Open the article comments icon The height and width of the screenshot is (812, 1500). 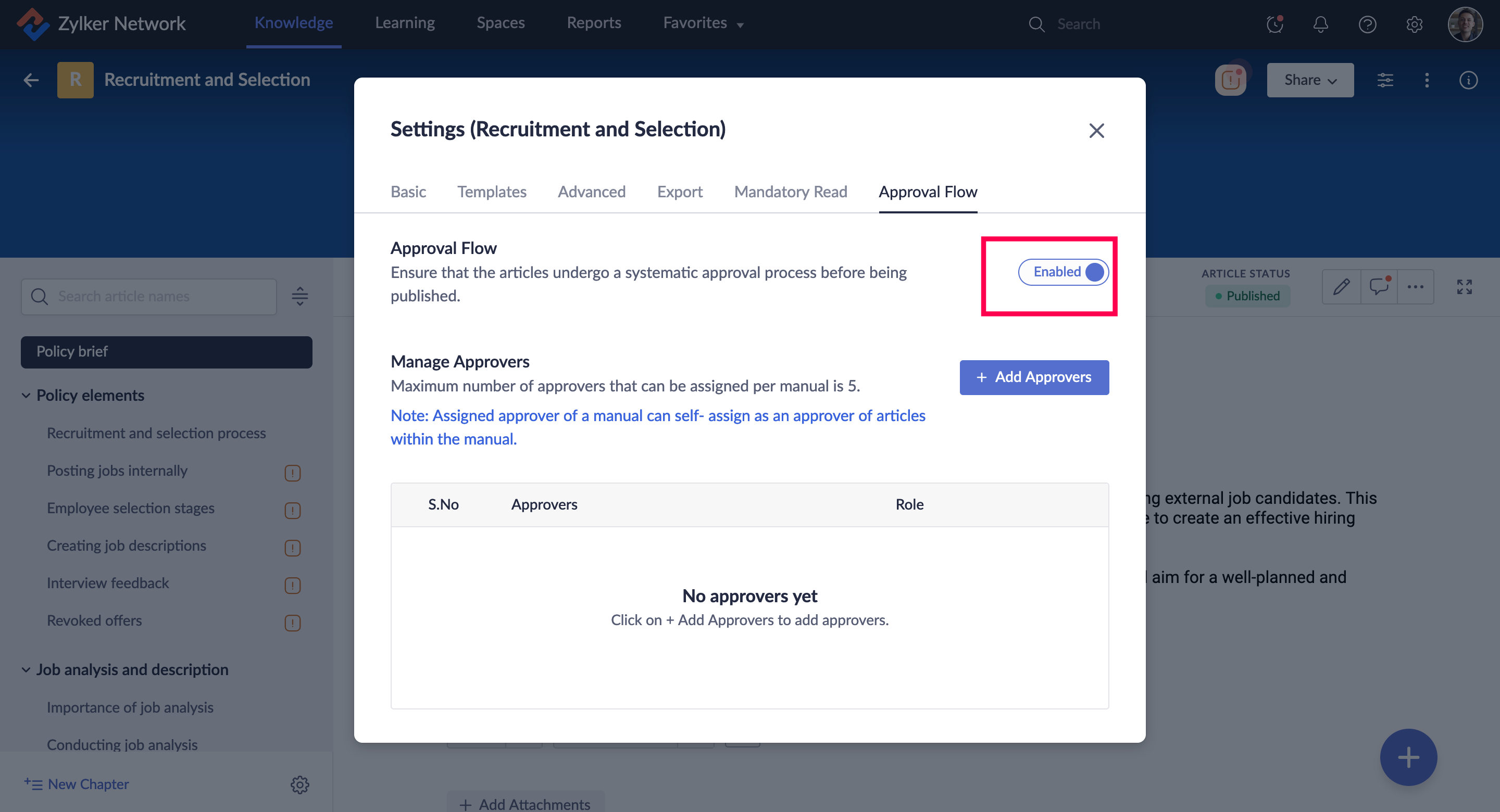point(1378,286)
